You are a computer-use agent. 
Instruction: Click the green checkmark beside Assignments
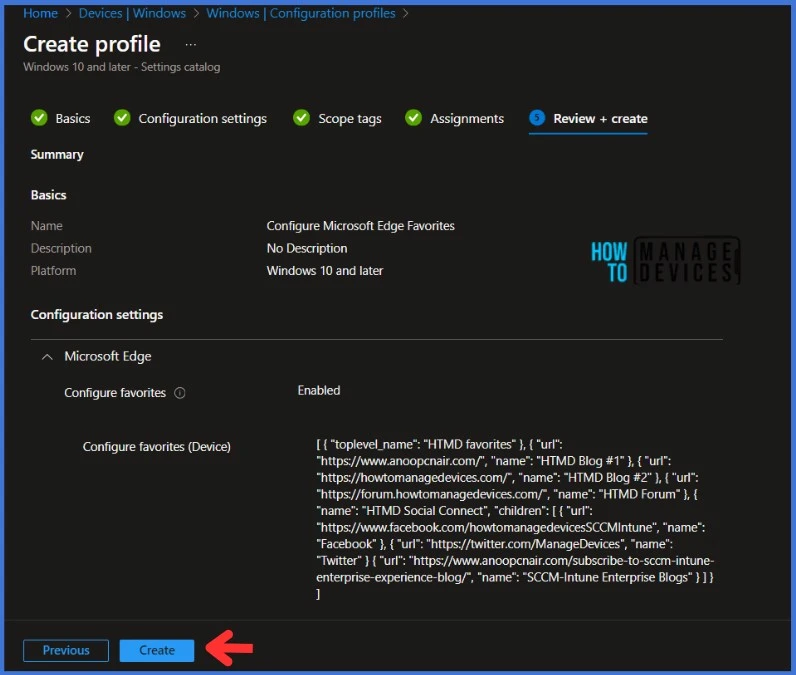413,118
